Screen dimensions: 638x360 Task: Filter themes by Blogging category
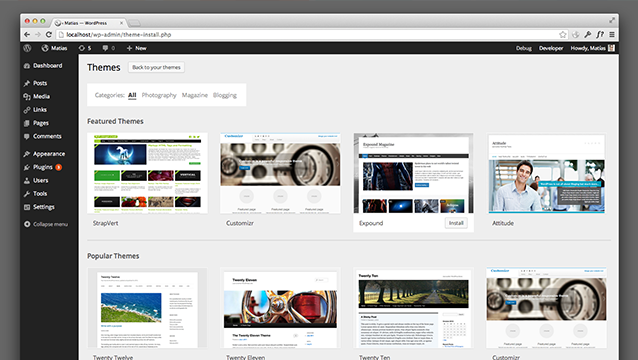tap(225, 95)
